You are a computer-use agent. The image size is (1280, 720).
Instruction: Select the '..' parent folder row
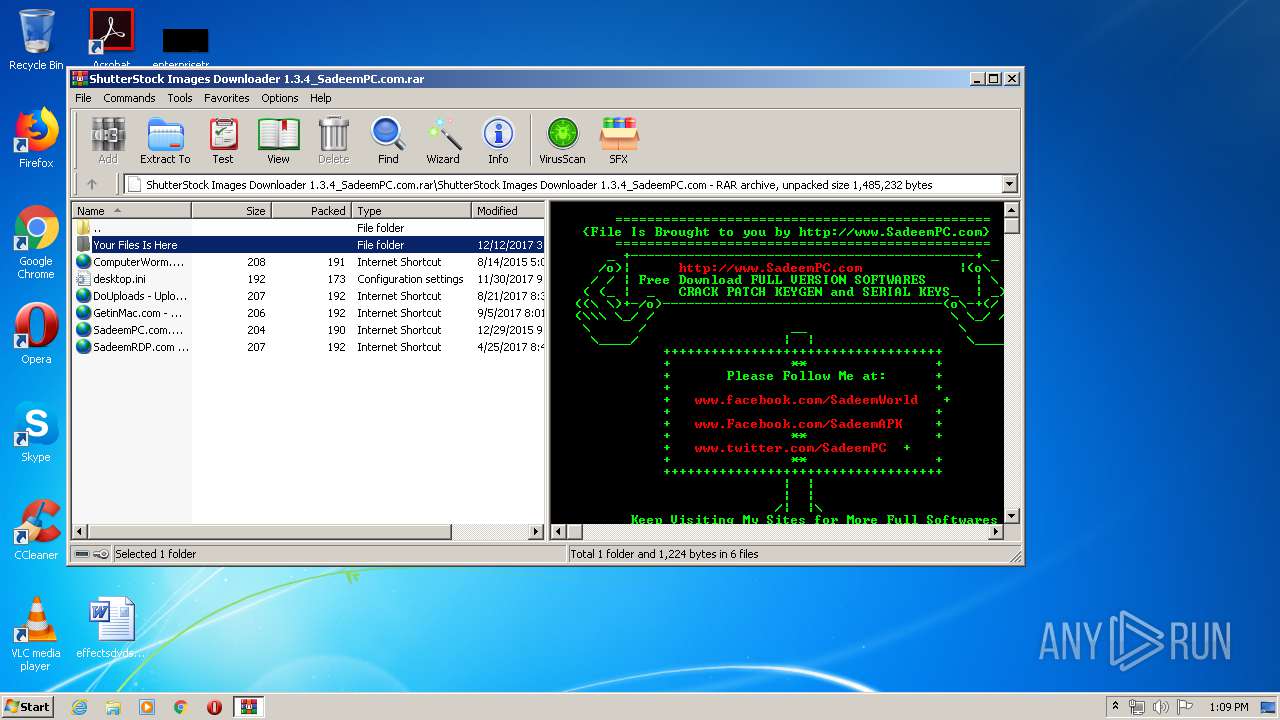click(309, 228)
